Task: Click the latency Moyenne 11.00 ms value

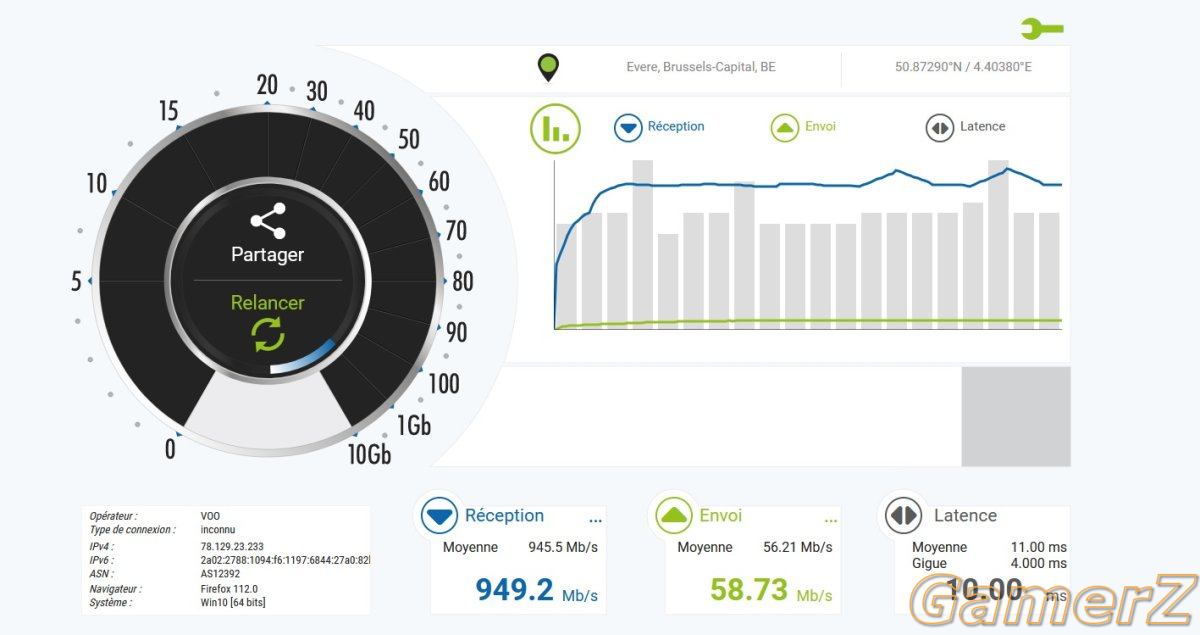Action: 989,547
